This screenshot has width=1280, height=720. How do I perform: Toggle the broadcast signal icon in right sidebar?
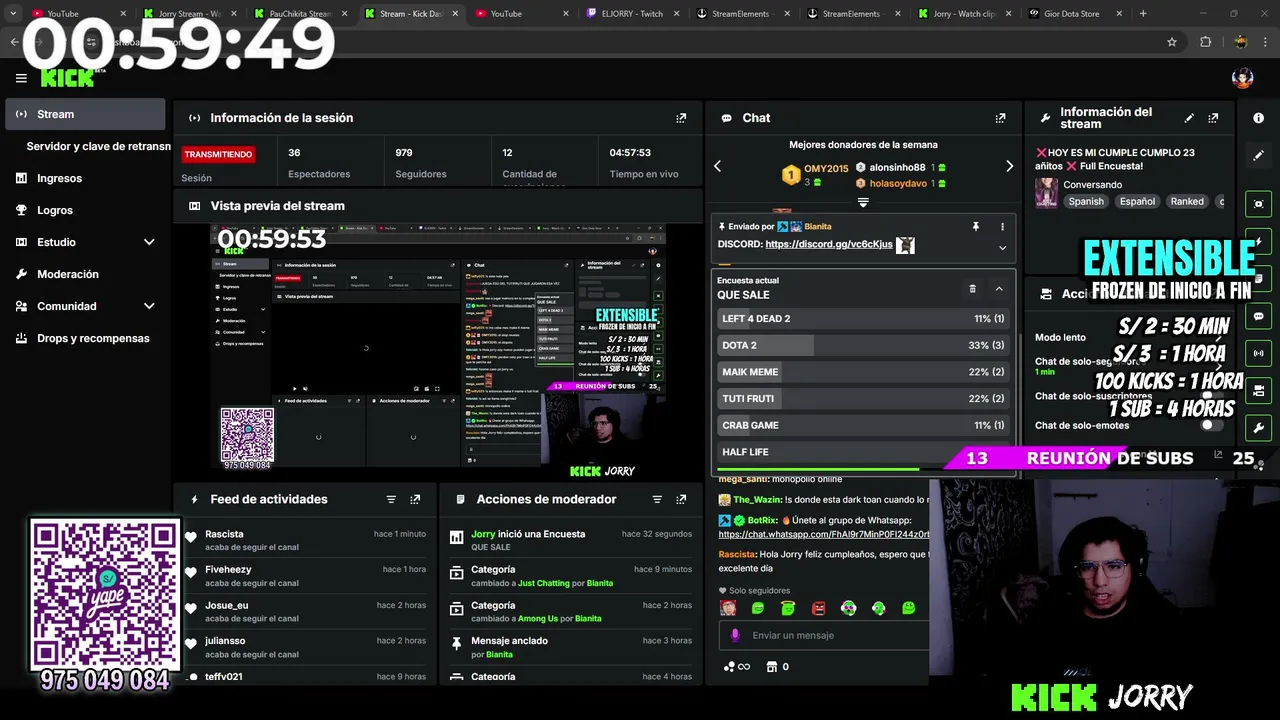coord(1258,353)
